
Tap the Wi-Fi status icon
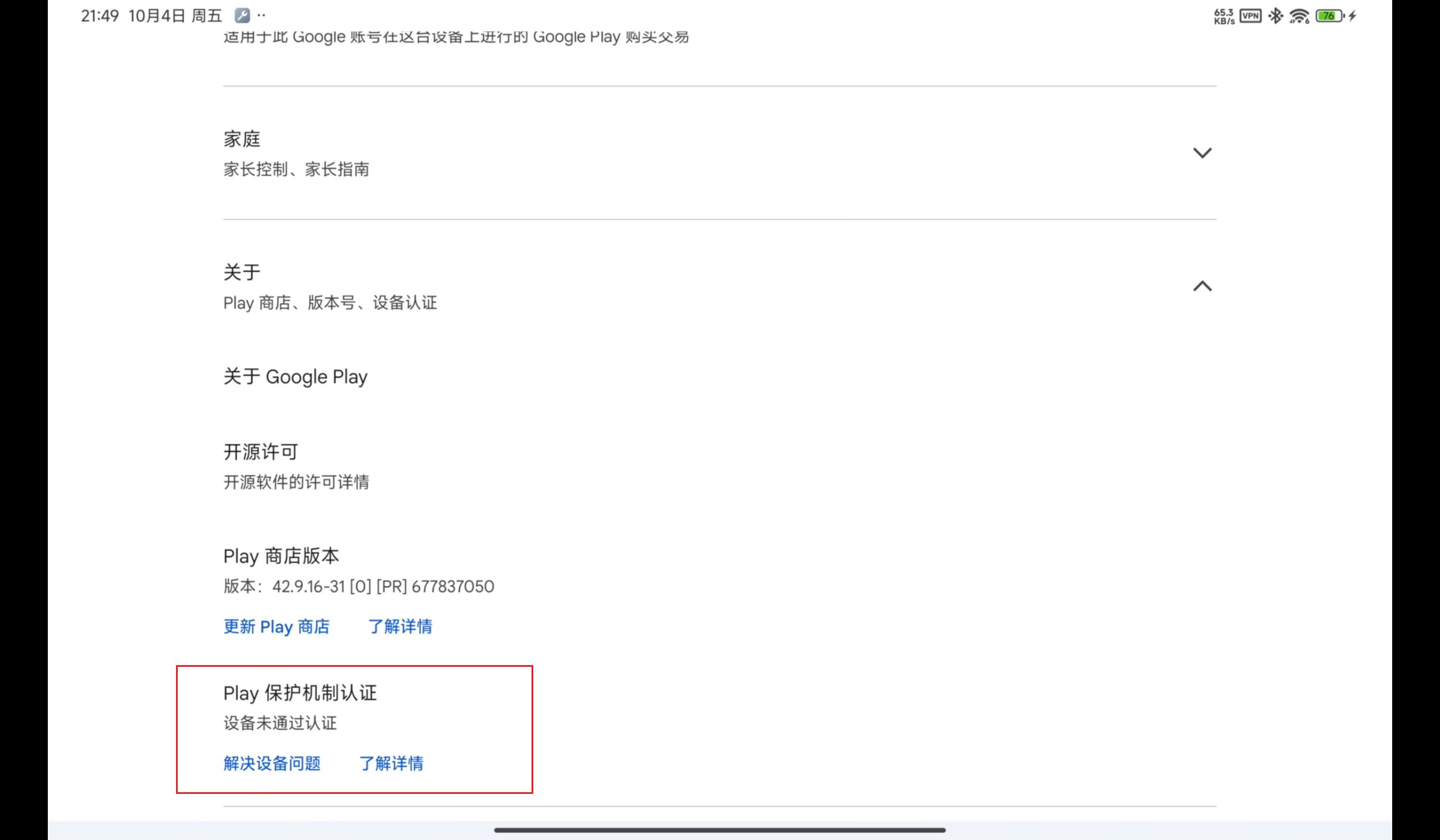[x=1299, y=16]
